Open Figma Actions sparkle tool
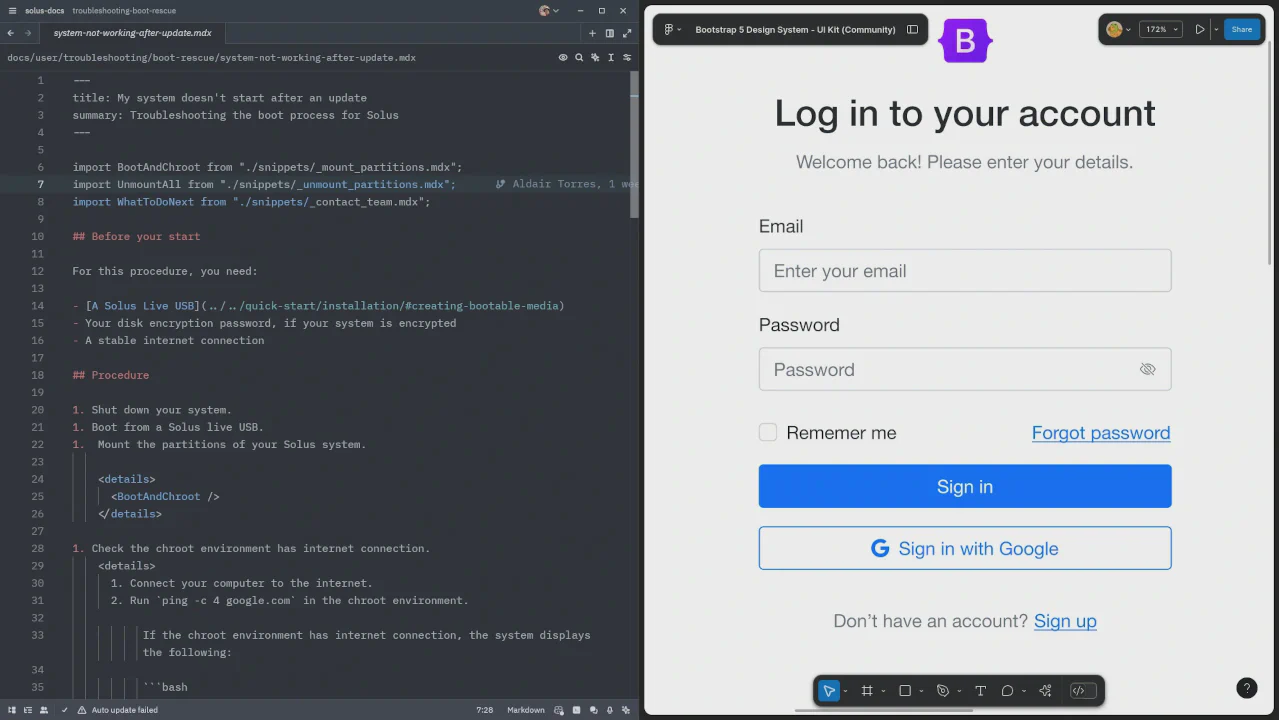This screenshot has width=1279, height=720. 1045,691
